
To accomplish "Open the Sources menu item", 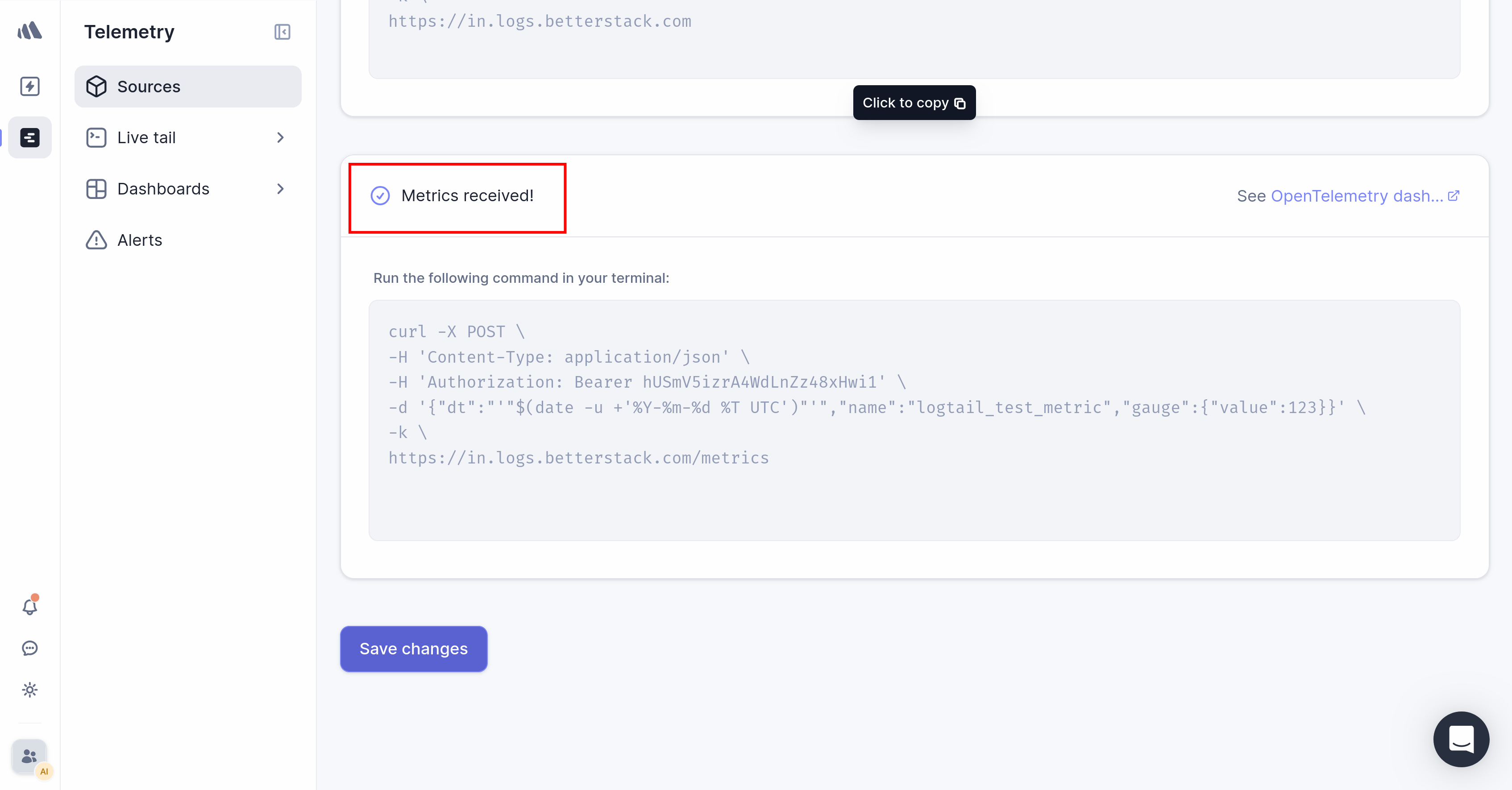I will point(188,86).
